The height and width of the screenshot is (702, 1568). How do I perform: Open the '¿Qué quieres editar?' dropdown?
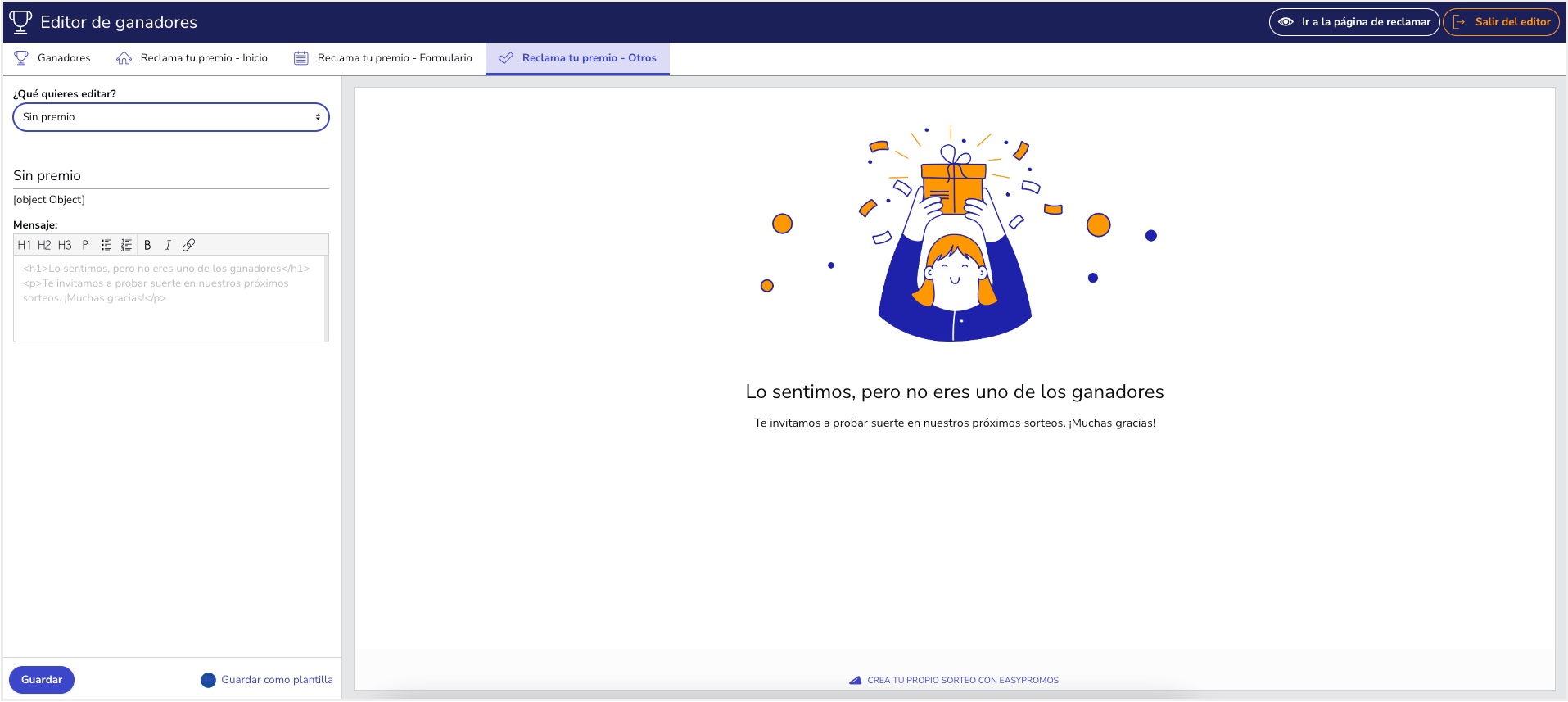tap(170, 117)
